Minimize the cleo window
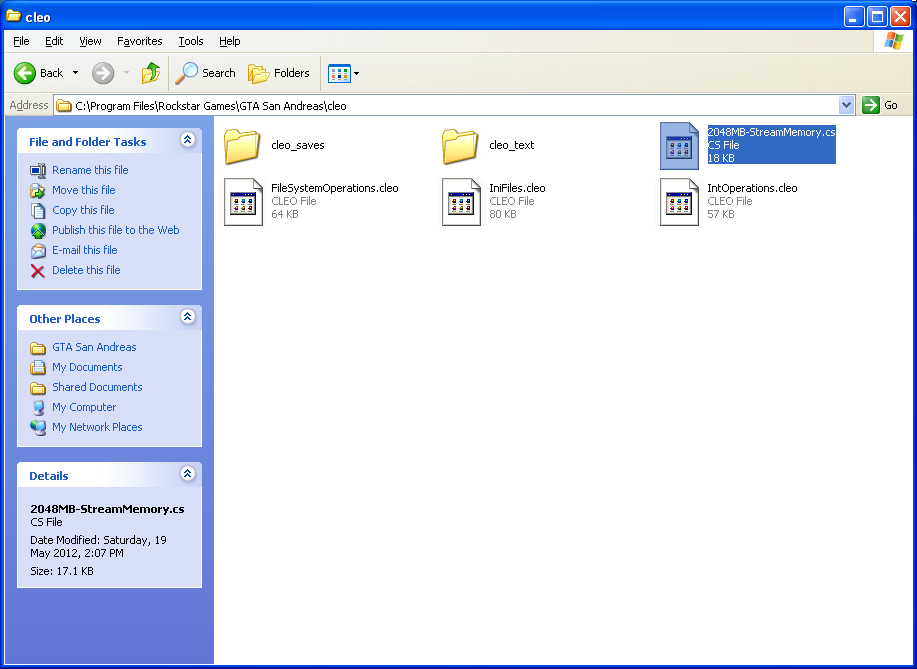Image resolution: width=917 pixels, height=669 pixels. (854, 16)
